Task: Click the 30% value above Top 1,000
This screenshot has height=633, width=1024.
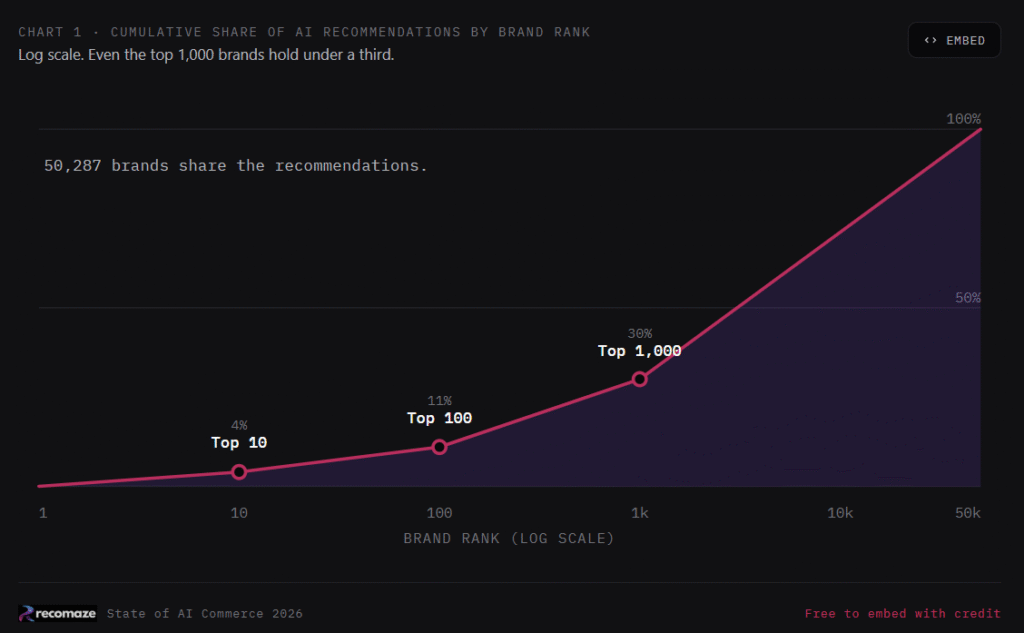Action: [x=640, y=334]
